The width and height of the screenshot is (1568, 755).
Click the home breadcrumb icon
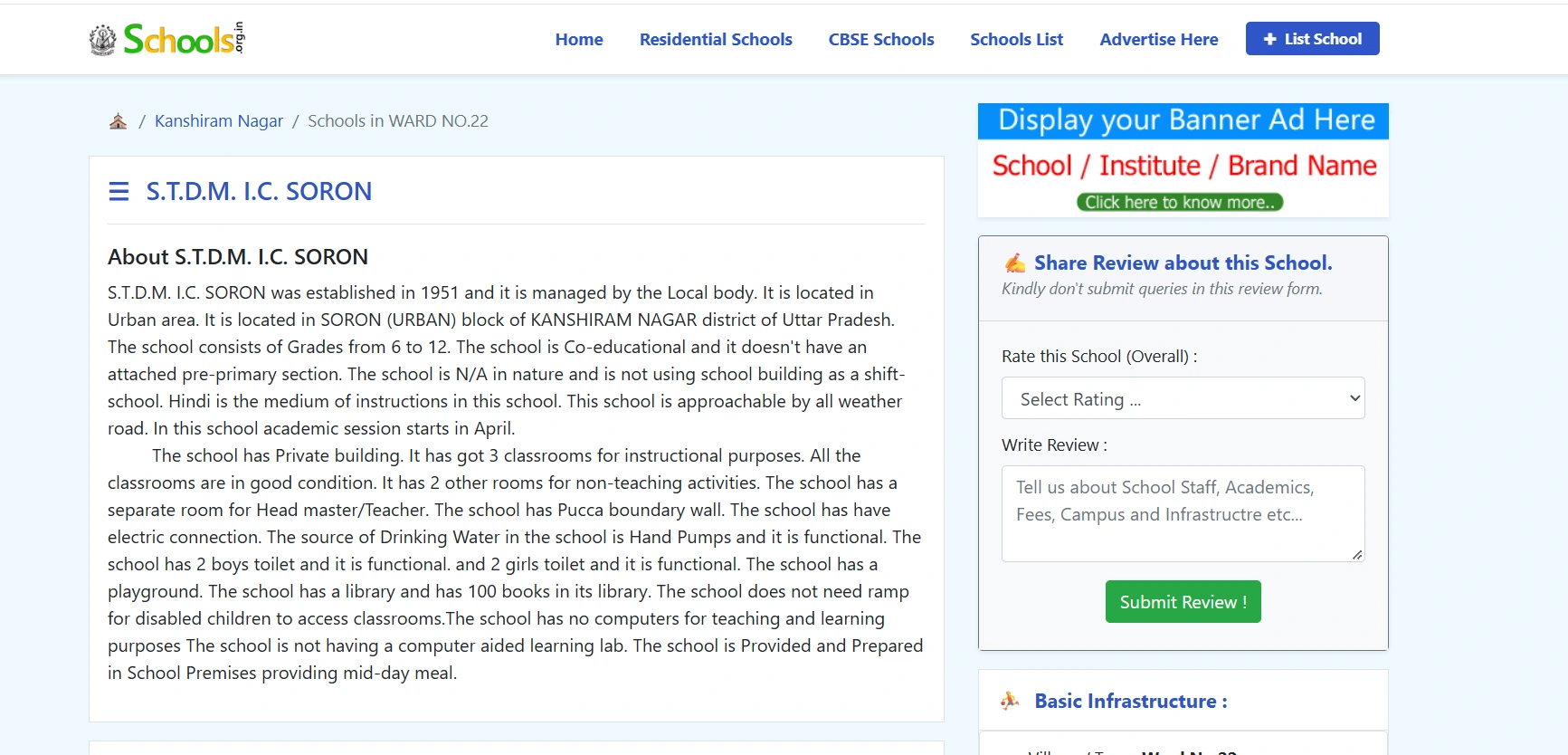click(x=118, y=121)
